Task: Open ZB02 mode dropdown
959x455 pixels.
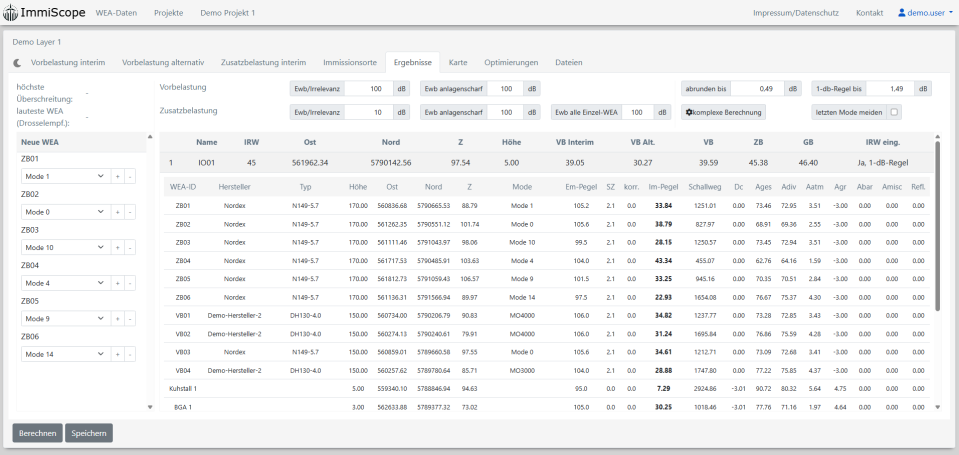Action: 65,212
